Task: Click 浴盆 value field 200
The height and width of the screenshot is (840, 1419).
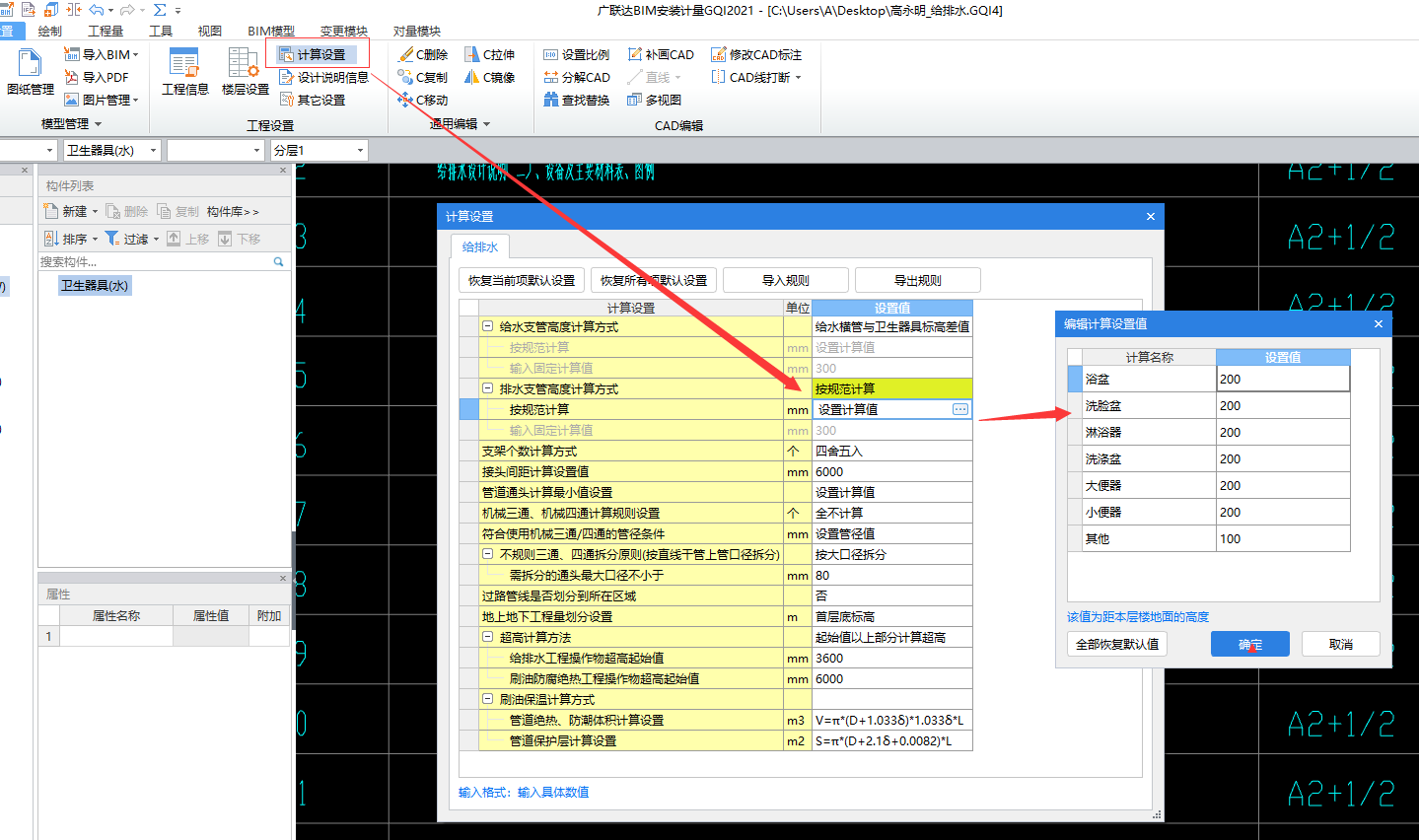Action: [x=1283, y=379]
